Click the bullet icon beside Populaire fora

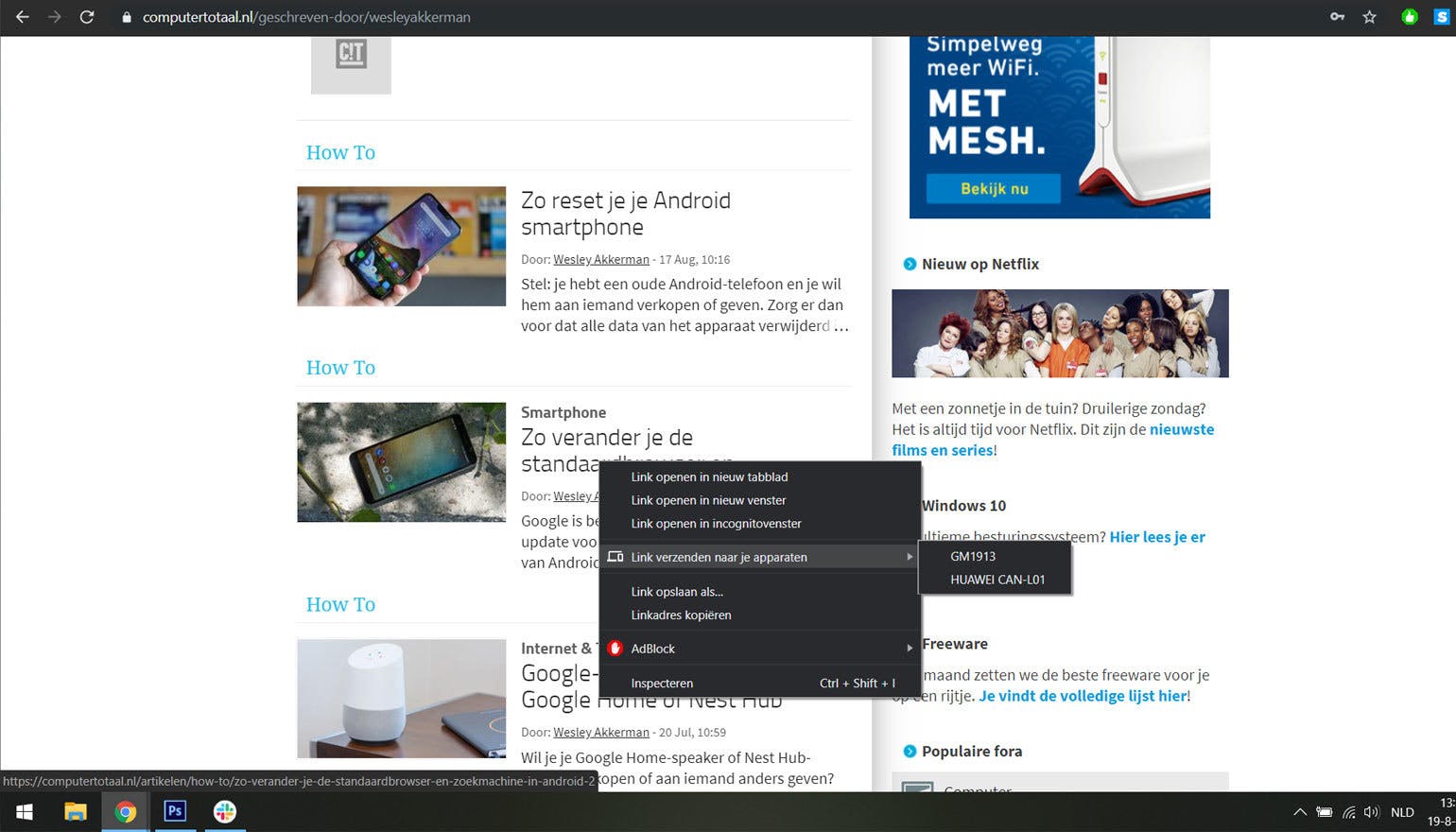[x=910, y=751]
